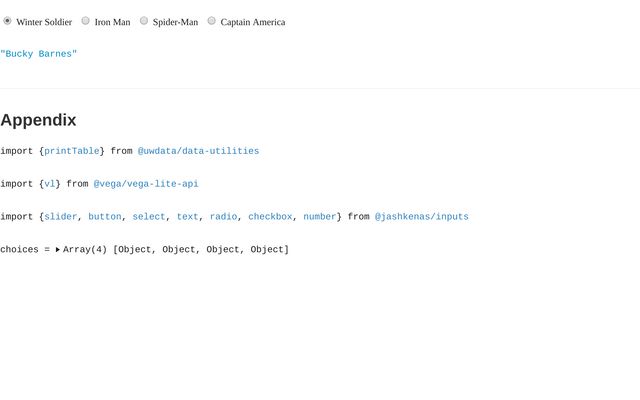
Task: Open the @uwdata/data-utilities notebook link
Action: 198,151
